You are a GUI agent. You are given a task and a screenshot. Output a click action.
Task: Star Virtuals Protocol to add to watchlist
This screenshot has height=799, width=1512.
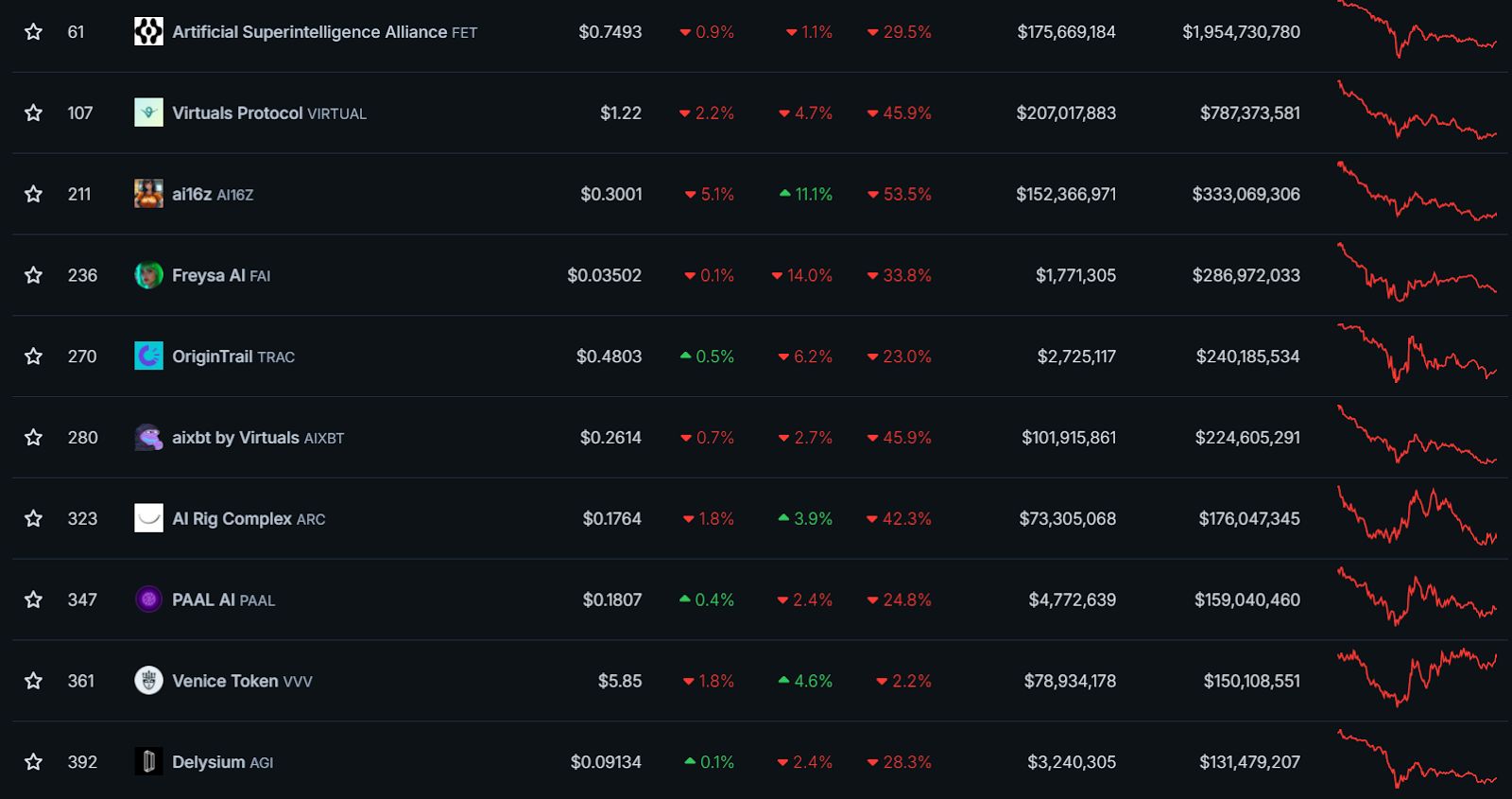(x=33, y=113)
